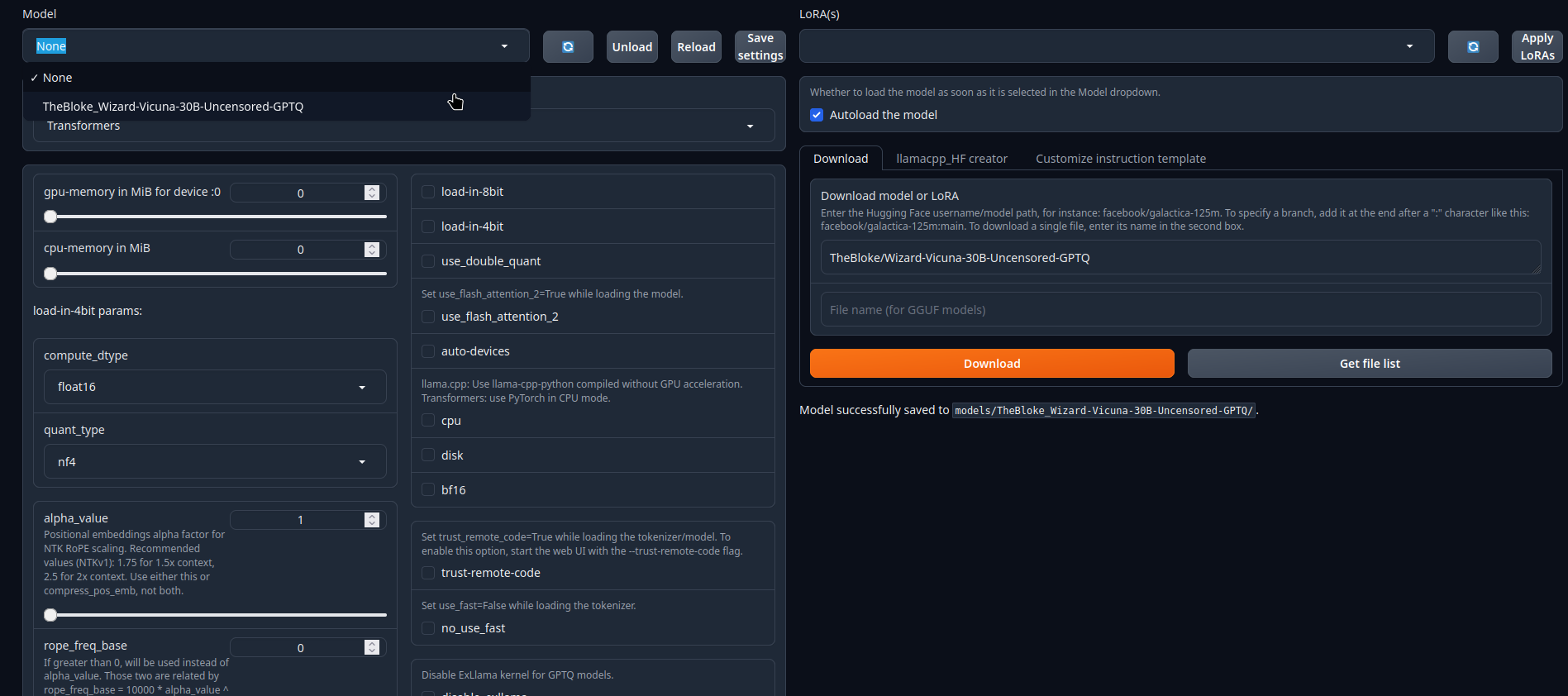The image size is (1568, 696).
Task: Enable trust-remote-code
Action: [428, 573]
